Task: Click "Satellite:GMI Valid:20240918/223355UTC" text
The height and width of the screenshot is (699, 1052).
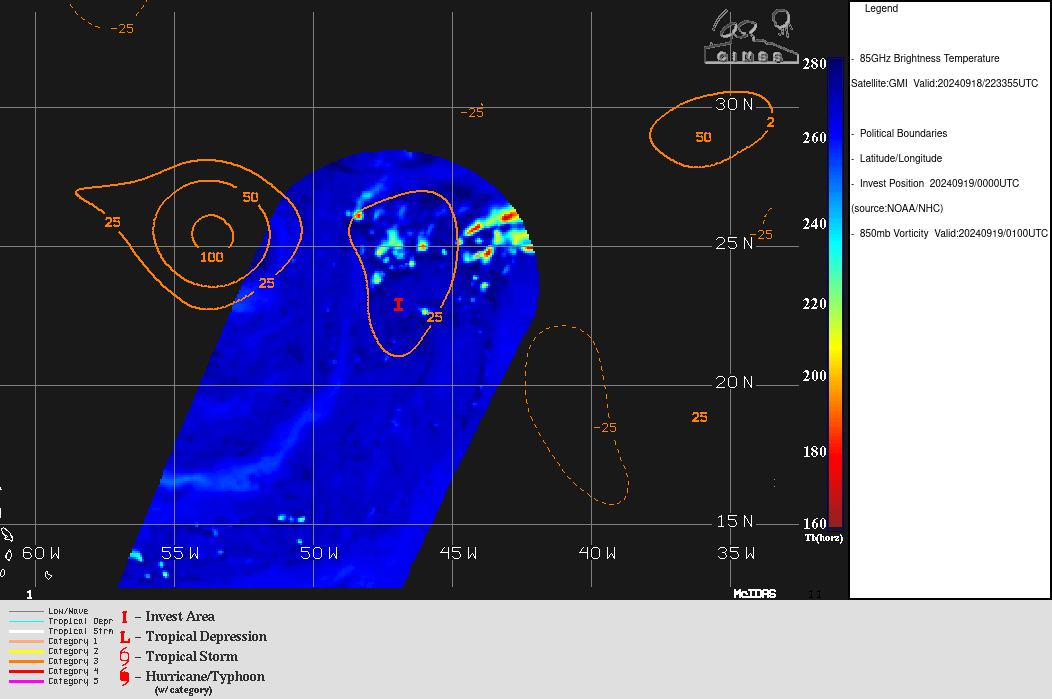Action: coord(944,83)
